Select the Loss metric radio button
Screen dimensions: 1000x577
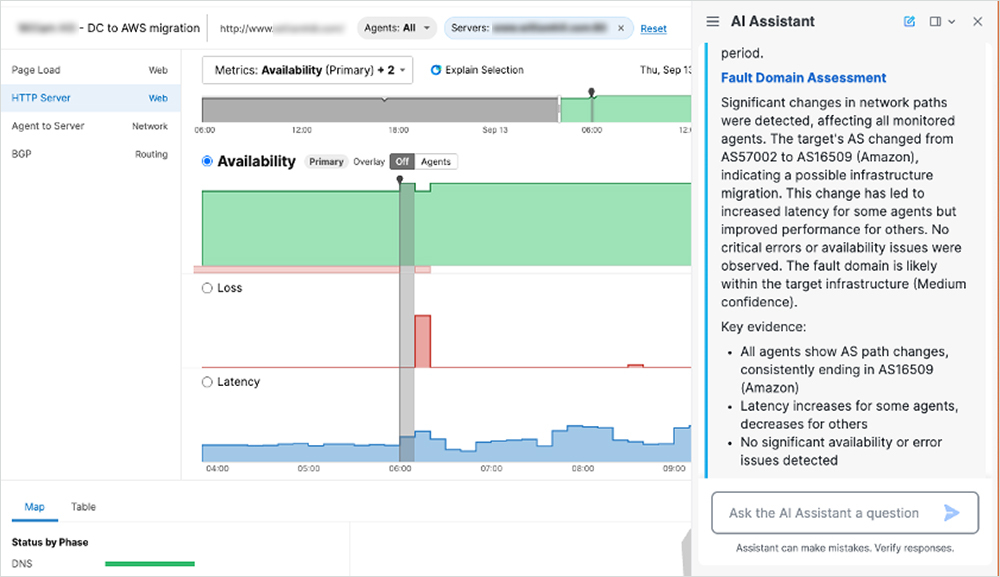pos(205,288)
